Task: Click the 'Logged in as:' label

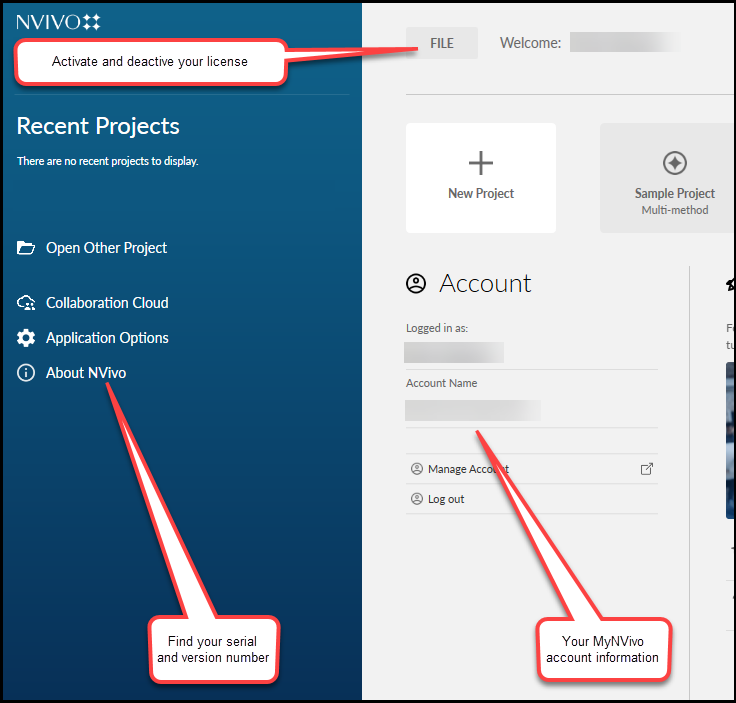Action: tap(437, 328)
